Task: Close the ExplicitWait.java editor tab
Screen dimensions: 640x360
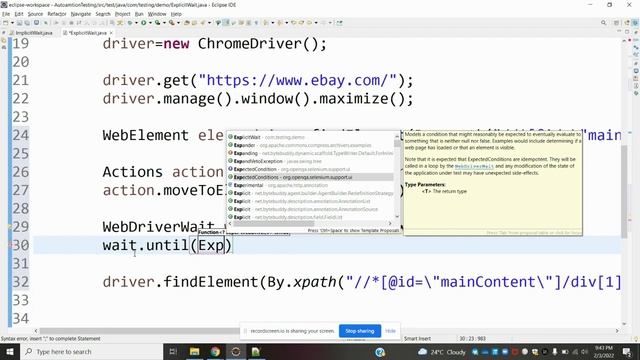Action: point(111,33)
